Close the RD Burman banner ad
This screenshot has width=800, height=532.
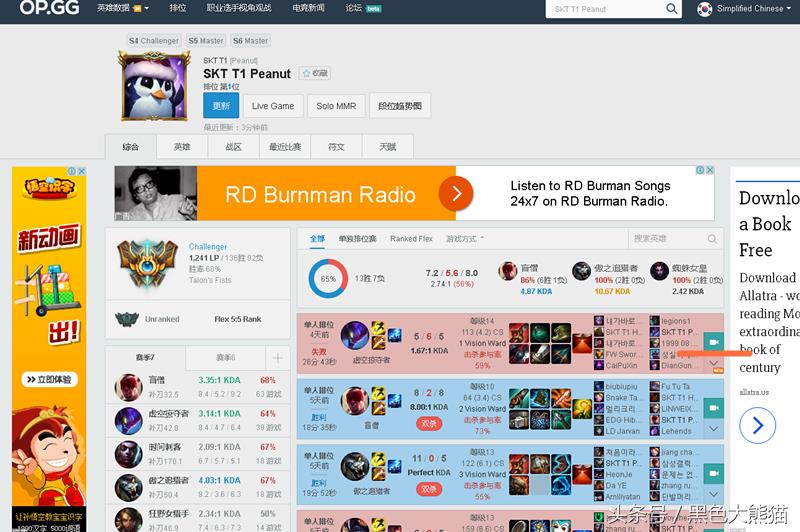pos(710,170)
